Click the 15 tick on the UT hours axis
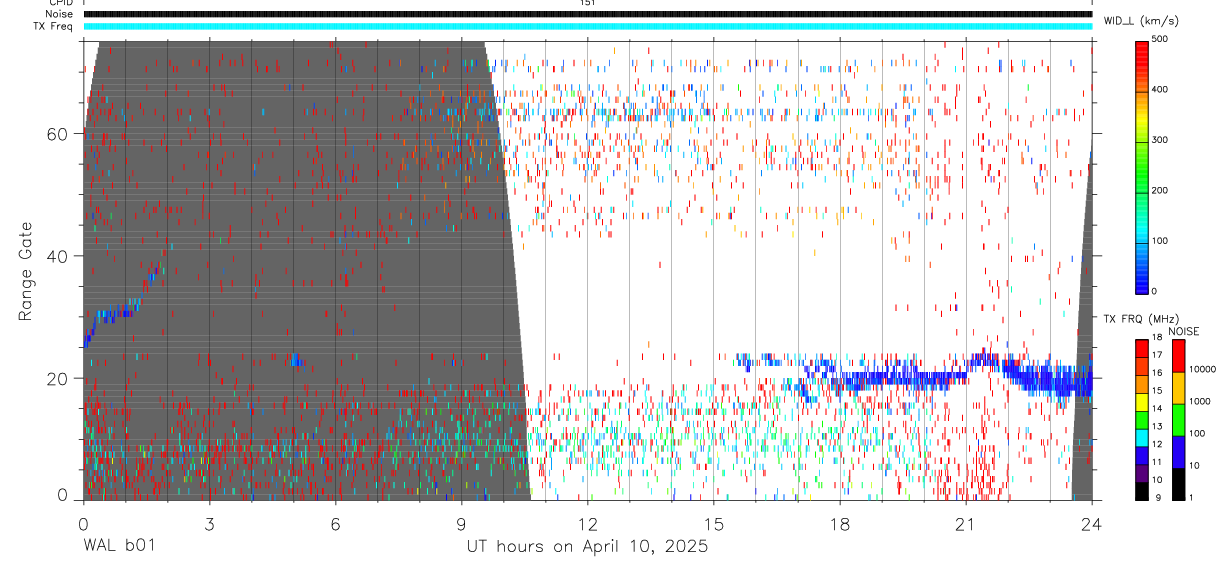The height and width of the screenshot is (567, 1228). point(713,522)
